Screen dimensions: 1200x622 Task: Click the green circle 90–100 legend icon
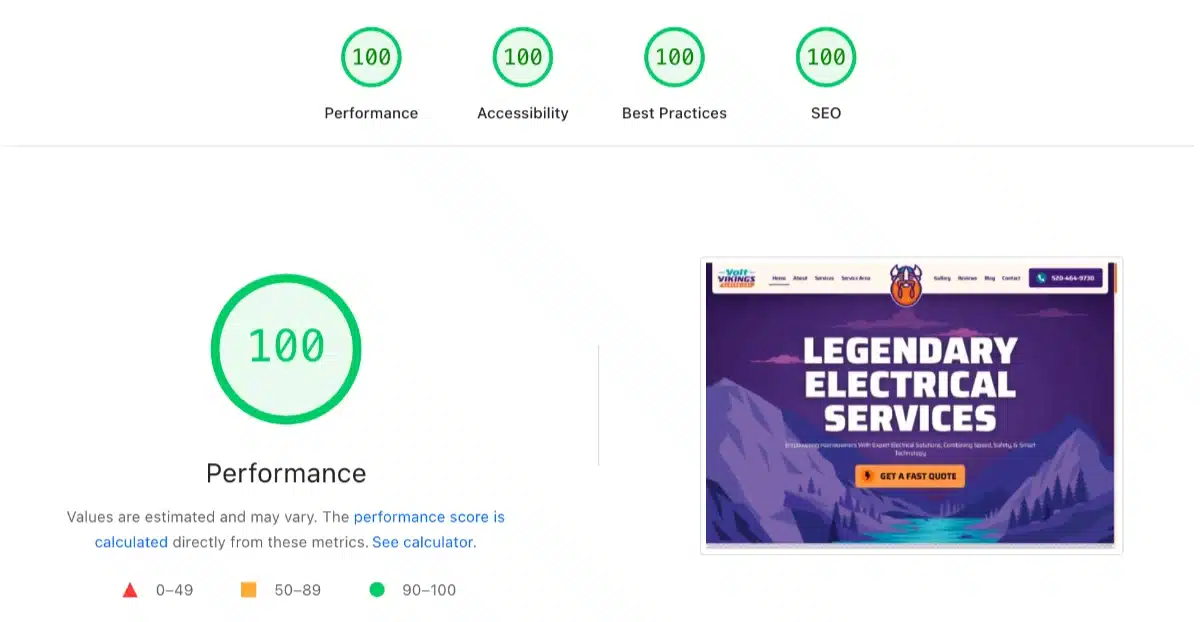click(377, 590)
